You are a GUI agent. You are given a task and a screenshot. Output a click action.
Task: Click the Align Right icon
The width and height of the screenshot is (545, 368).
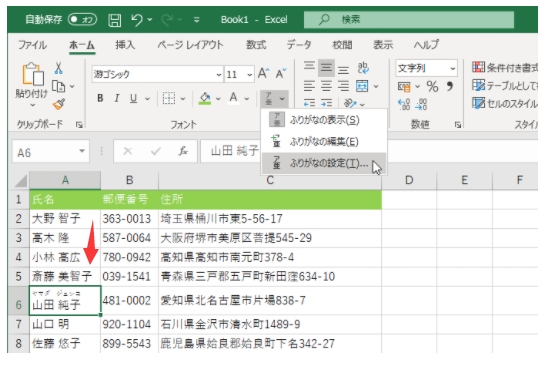click(343, 85)
